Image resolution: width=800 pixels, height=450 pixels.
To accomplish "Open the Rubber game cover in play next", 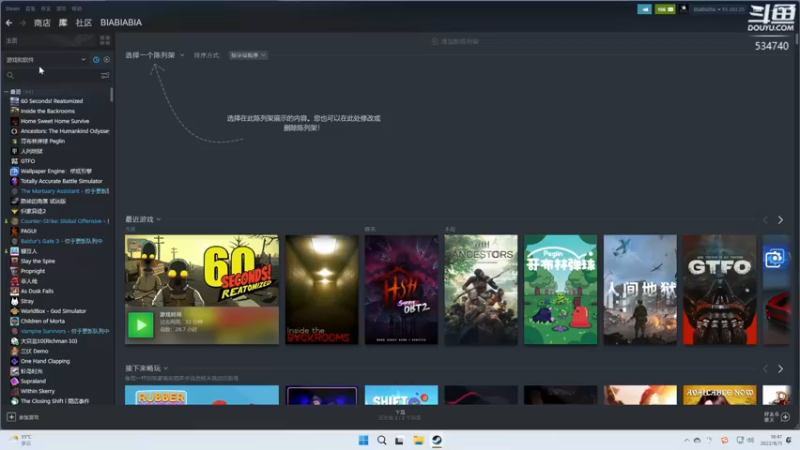I will click(202, 395).
